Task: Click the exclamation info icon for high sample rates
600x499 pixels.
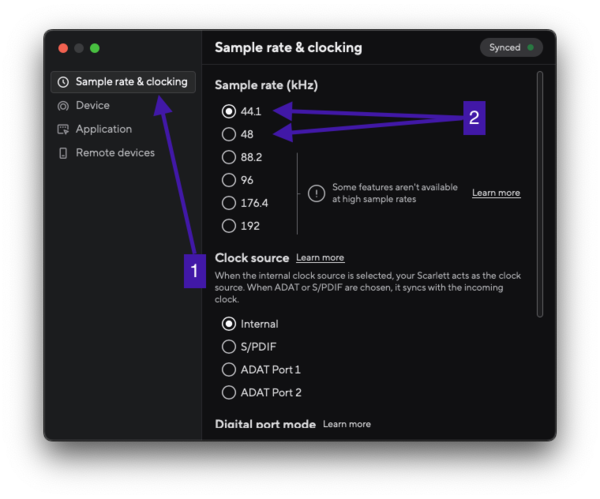Action: [x=316, y=193]
